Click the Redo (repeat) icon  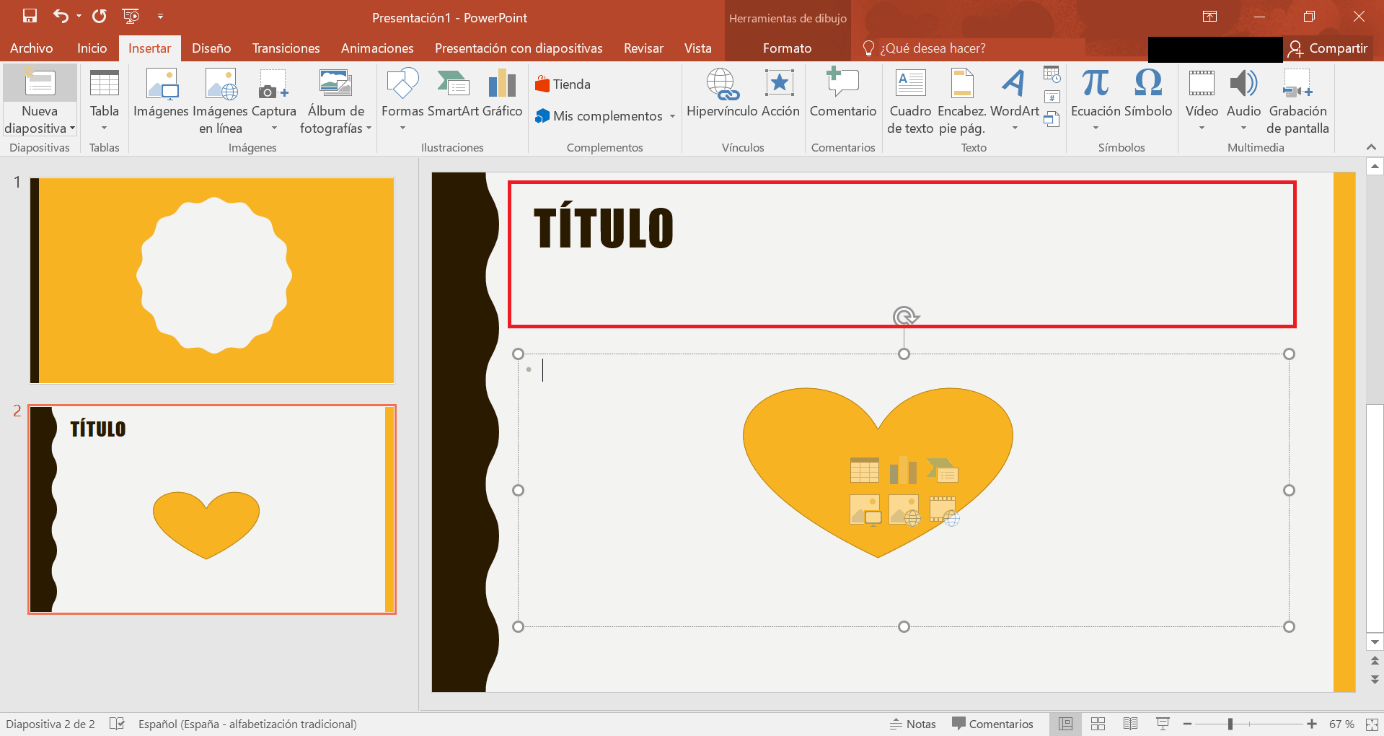[99, 16]
